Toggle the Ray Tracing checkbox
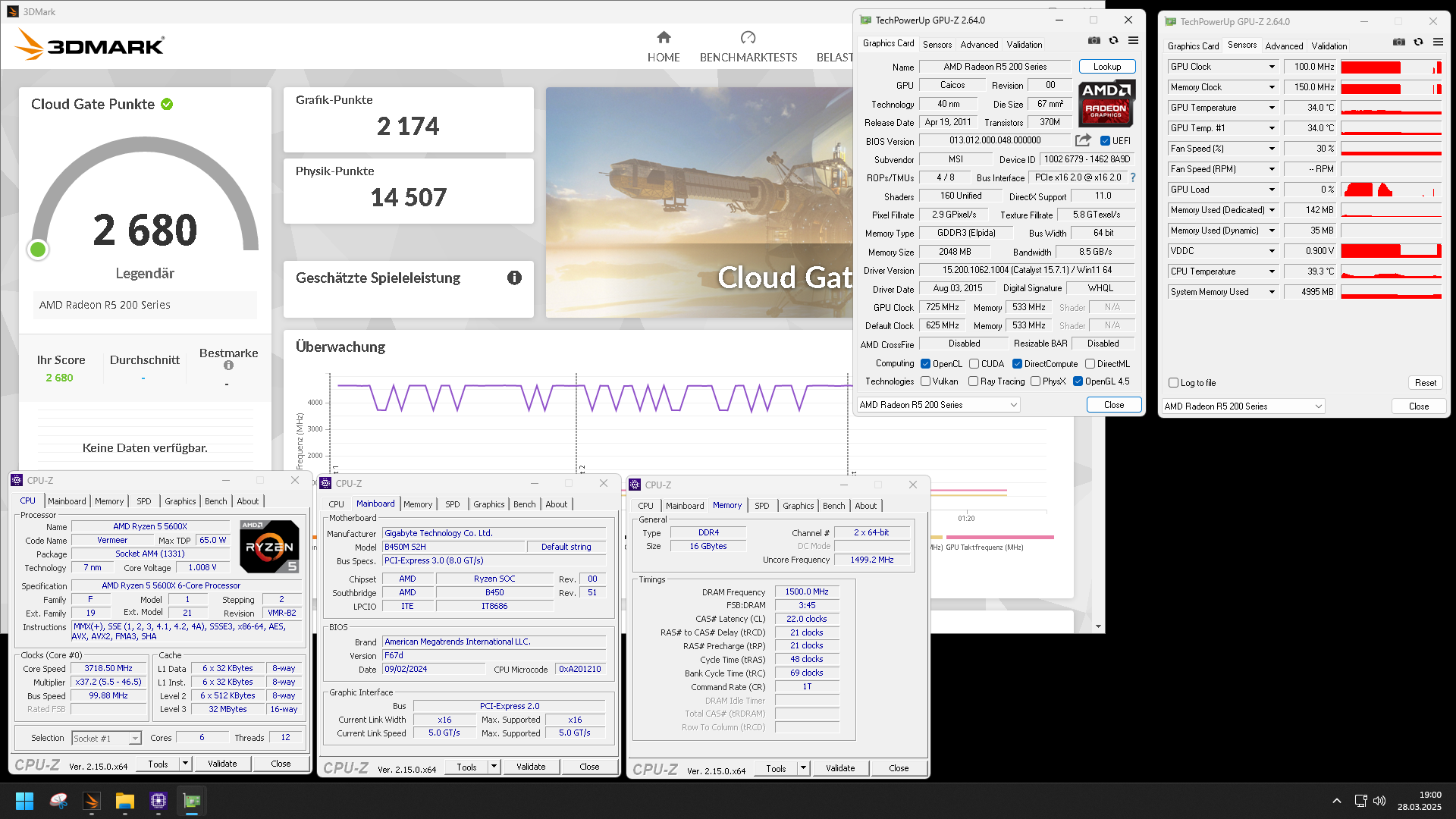 click(973, 381)
